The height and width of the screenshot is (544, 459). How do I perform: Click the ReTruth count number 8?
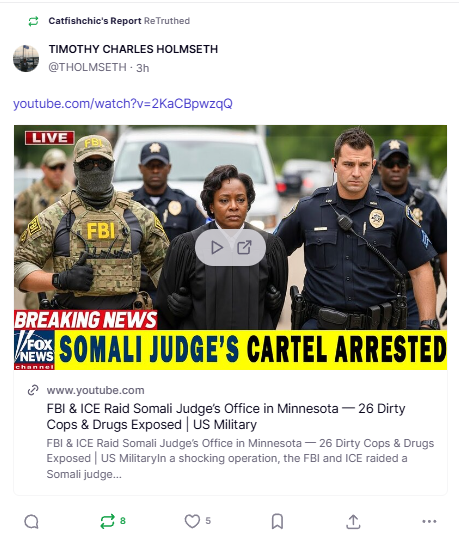tap(123, 521)
